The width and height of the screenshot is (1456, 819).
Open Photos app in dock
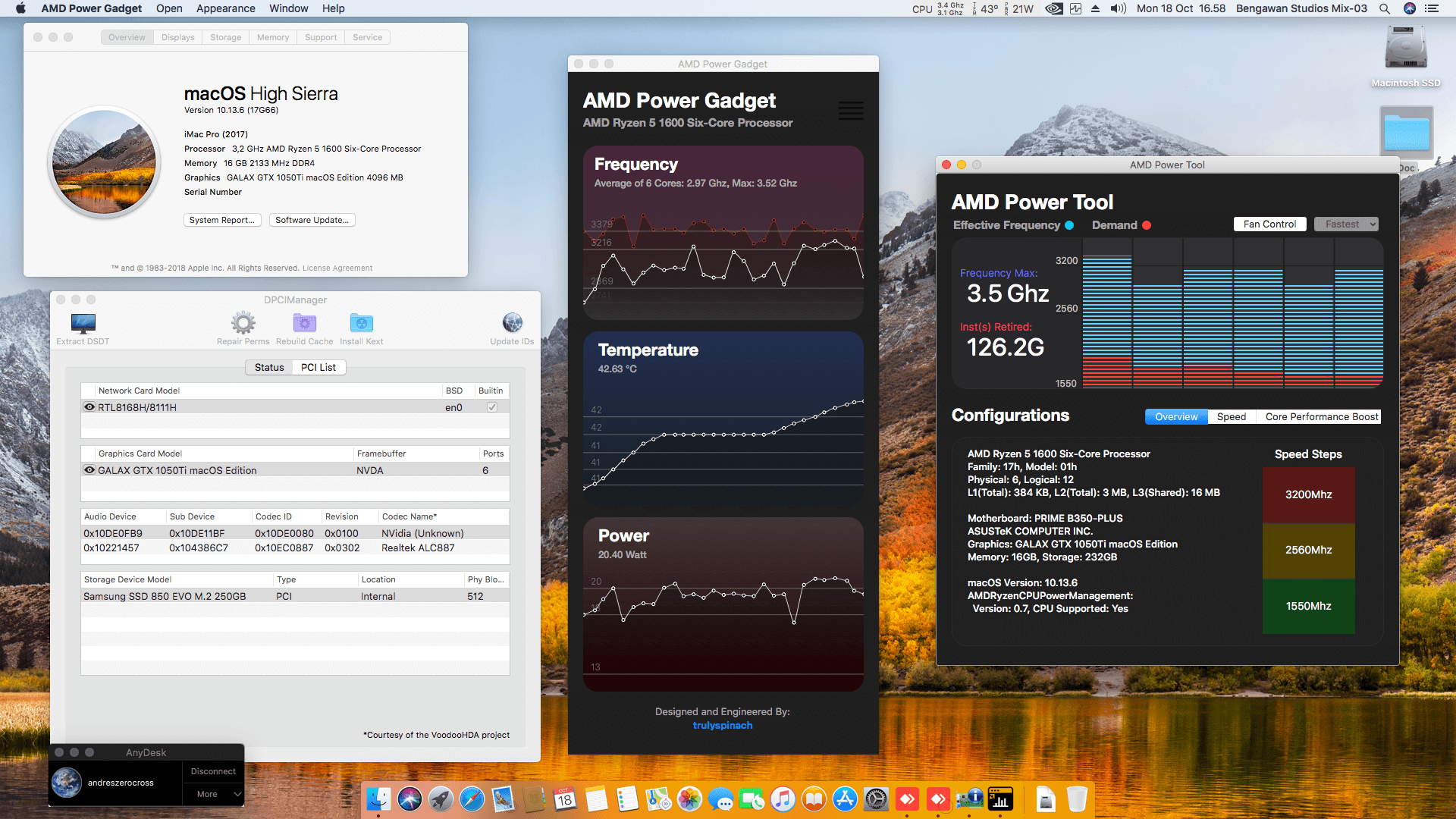[x=689, y=799]
